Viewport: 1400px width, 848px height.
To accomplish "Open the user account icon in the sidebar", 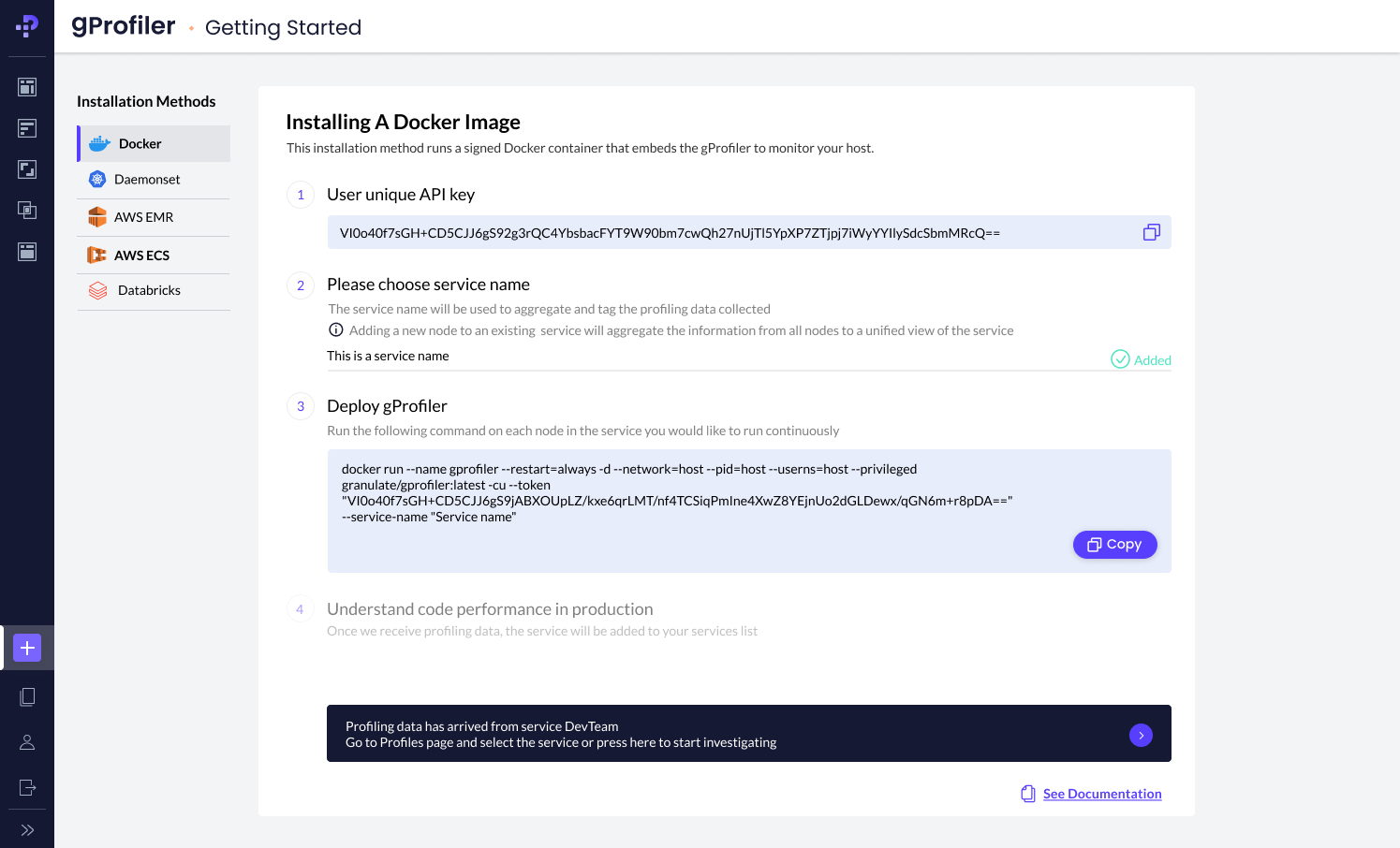I will 27,742.
